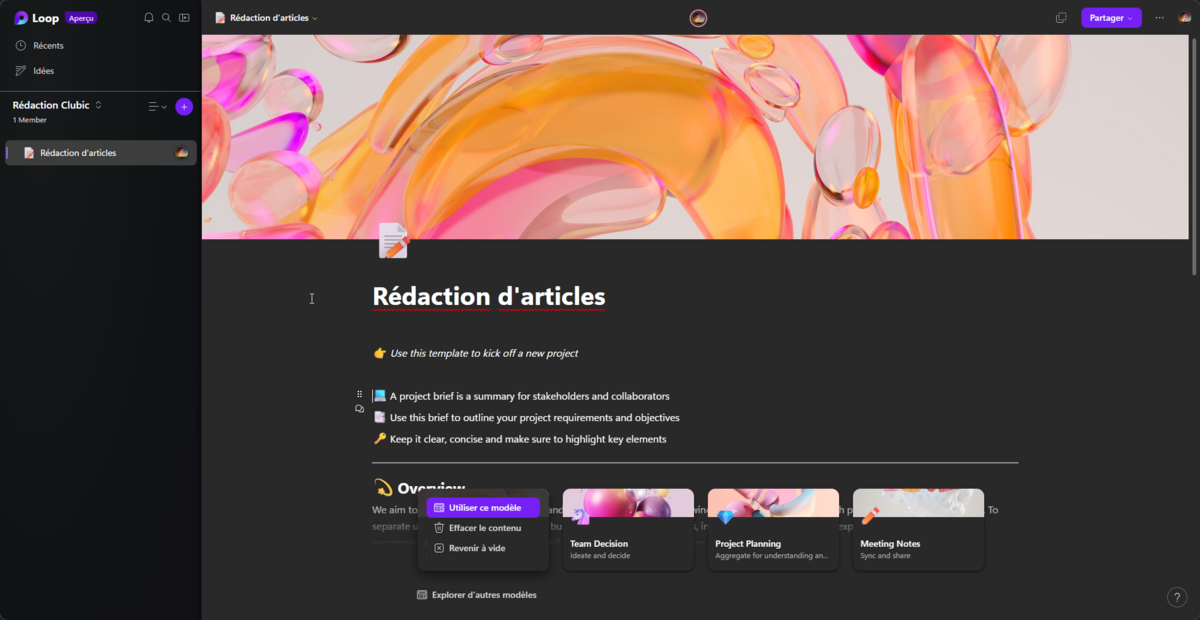
Task: Click the line 'Use this brief to outline your project requirements'
Action: [x=535, y=418]
